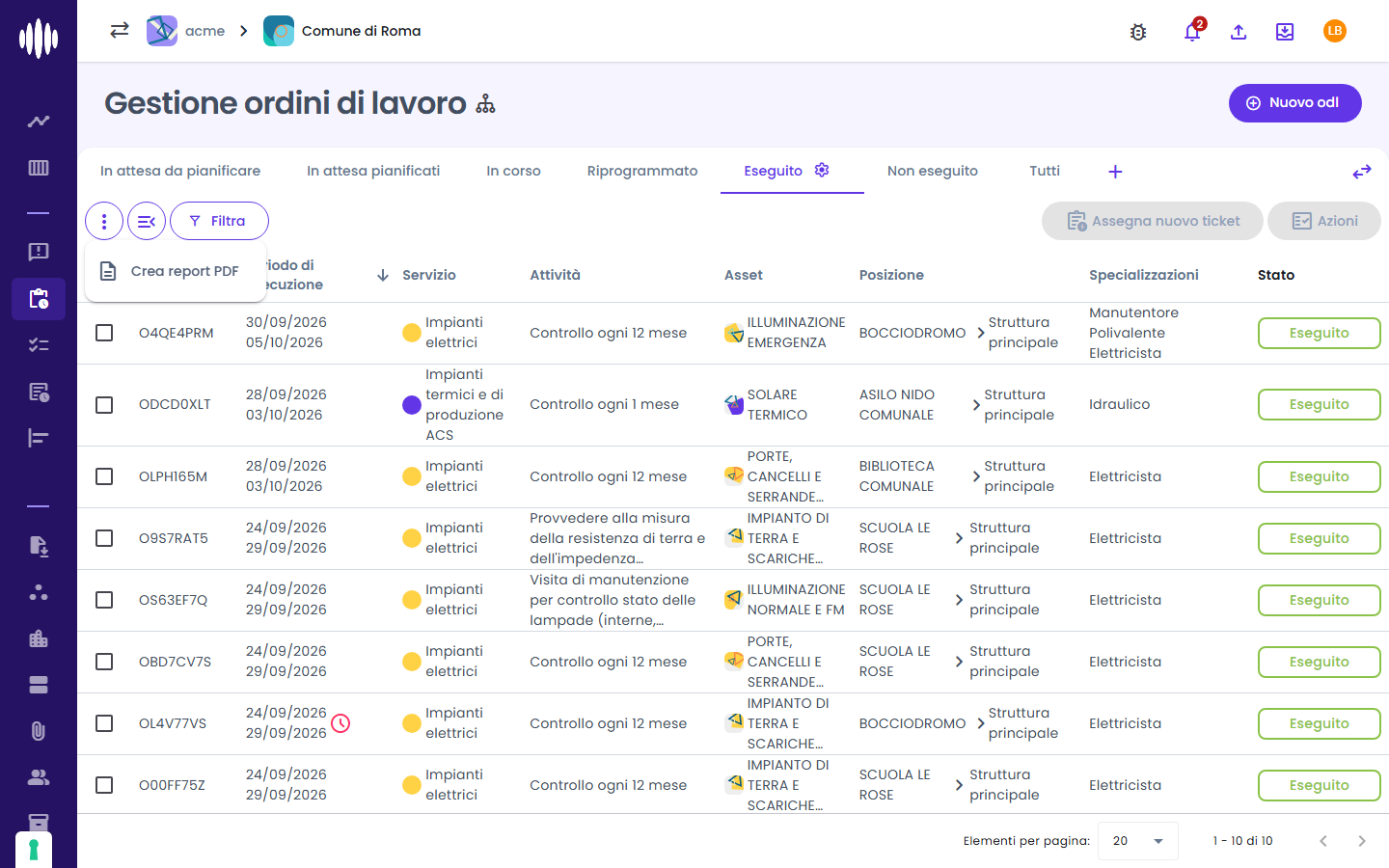Image resolution: width=1389 pixels, height=868 pixels.
Task: Choose Crea report PDF menu entry
Action: (176, 271)
